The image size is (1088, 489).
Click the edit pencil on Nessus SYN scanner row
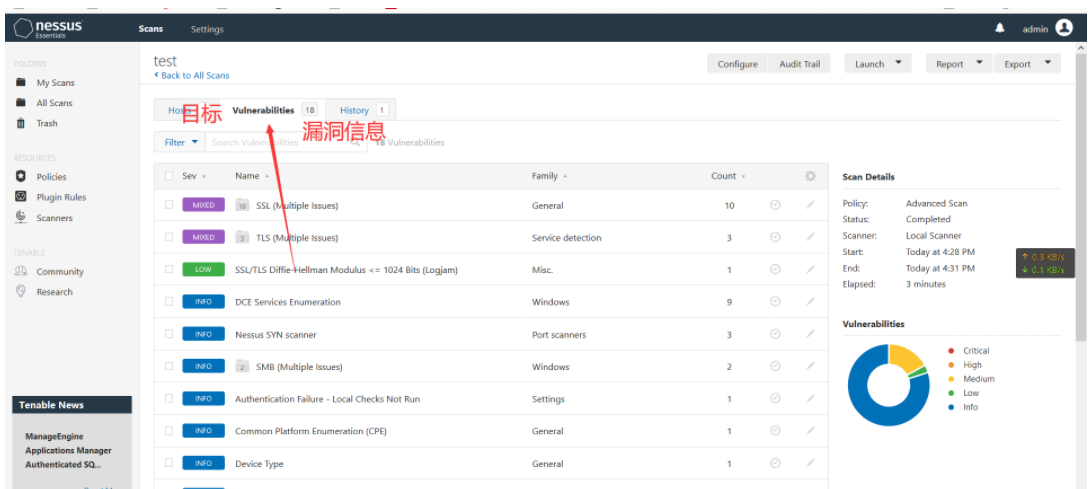810,334
